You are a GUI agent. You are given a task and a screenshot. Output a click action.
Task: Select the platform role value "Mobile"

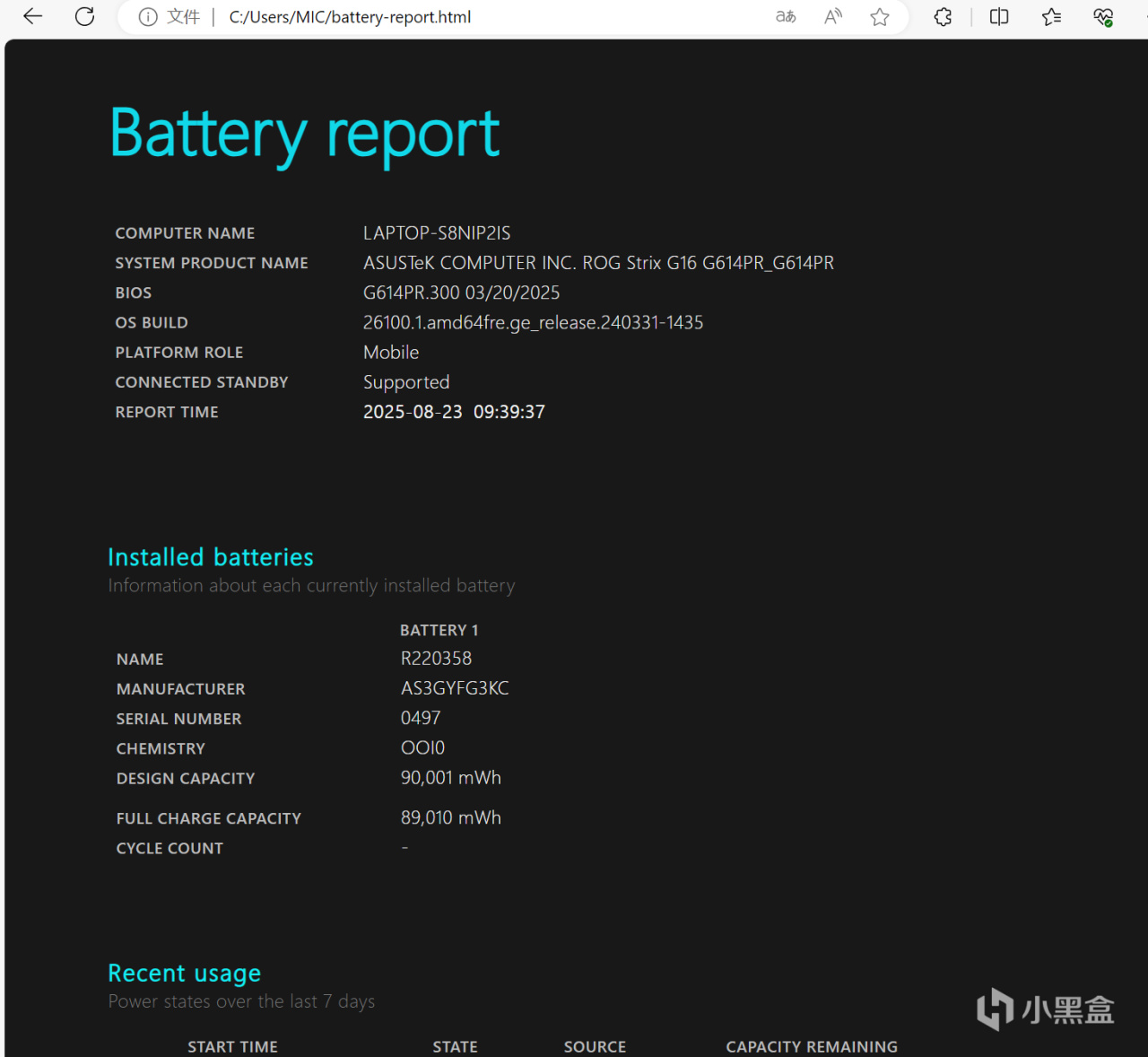[x=391, y=353]
